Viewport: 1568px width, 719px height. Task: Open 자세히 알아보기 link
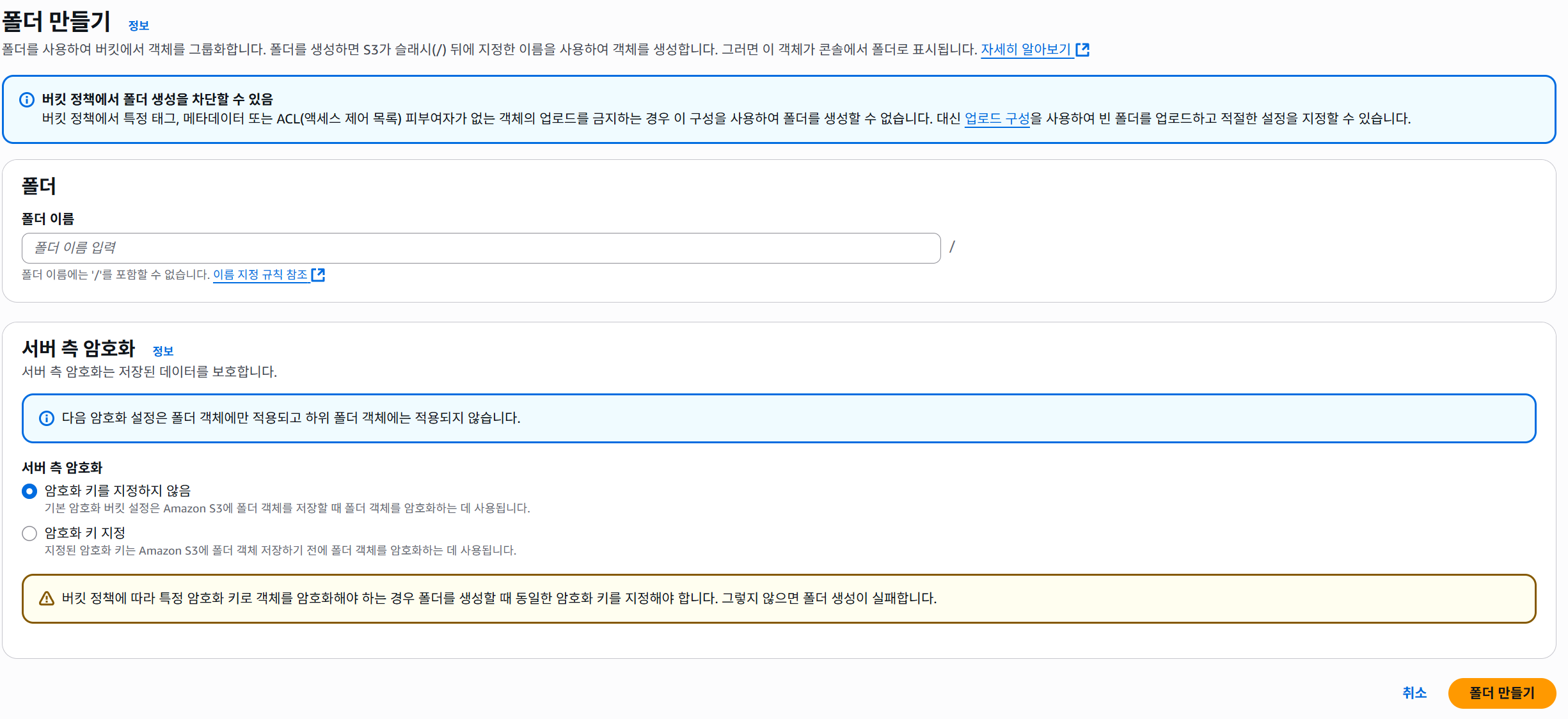click(1026, 49)
